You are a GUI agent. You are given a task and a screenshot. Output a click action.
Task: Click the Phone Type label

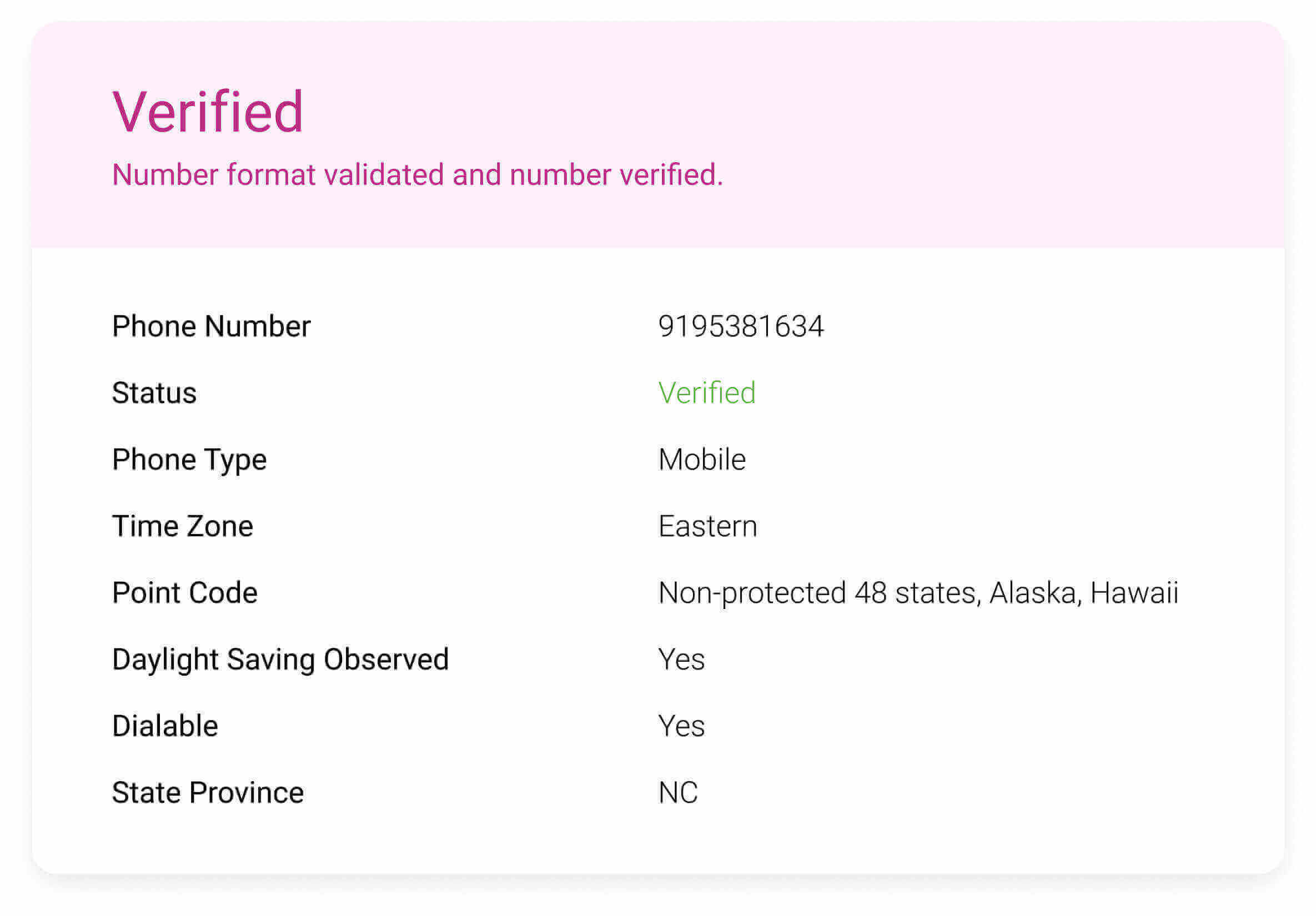click(189, 460)
